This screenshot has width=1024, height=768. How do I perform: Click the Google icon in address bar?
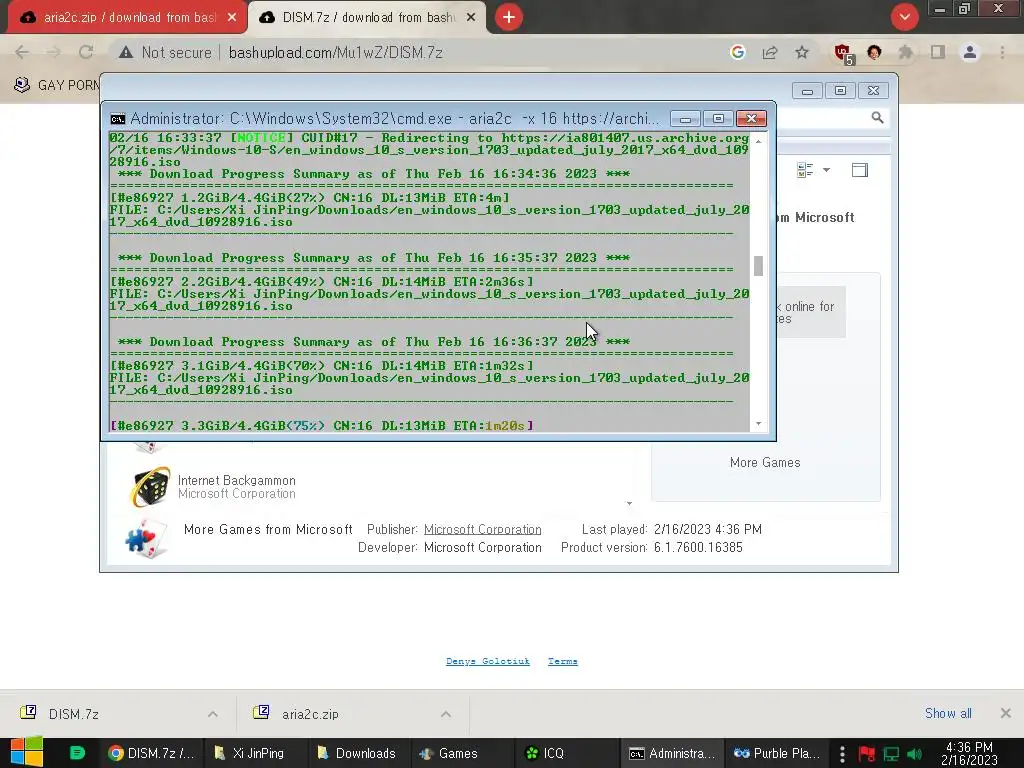738,52
